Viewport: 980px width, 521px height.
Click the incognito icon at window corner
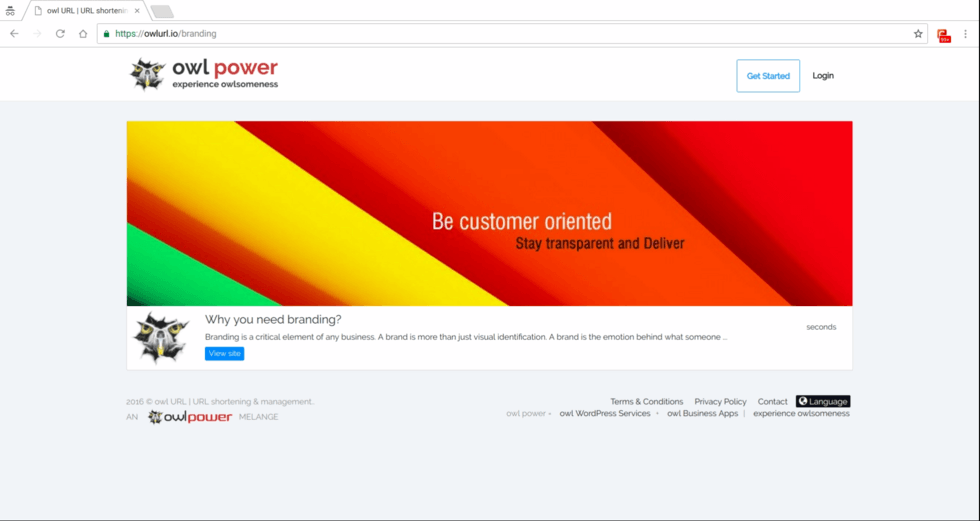pyautogui.click(x=10, y=11)
